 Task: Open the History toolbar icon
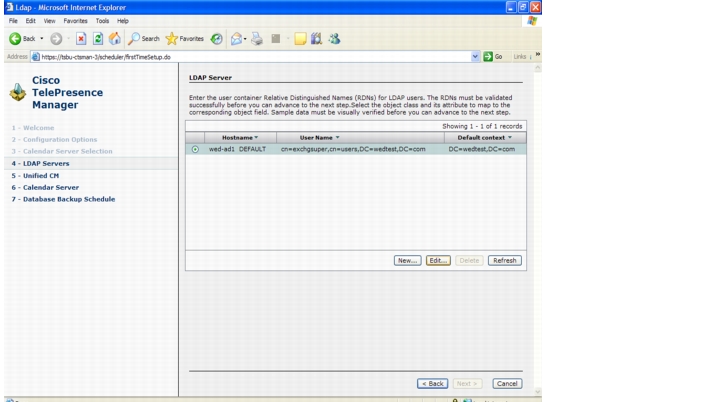(x=217, y=39)
